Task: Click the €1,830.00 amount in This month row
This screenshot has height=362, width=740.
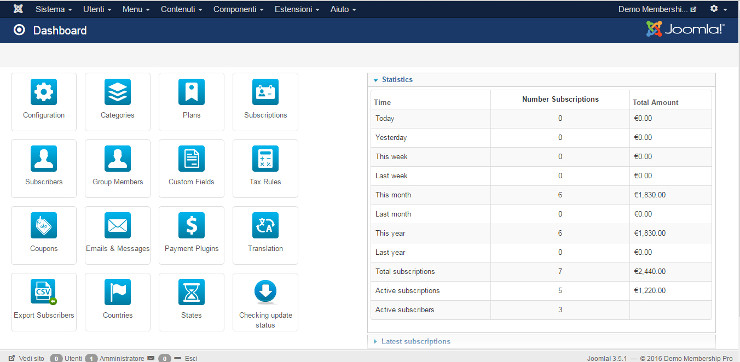Action: 650,195
